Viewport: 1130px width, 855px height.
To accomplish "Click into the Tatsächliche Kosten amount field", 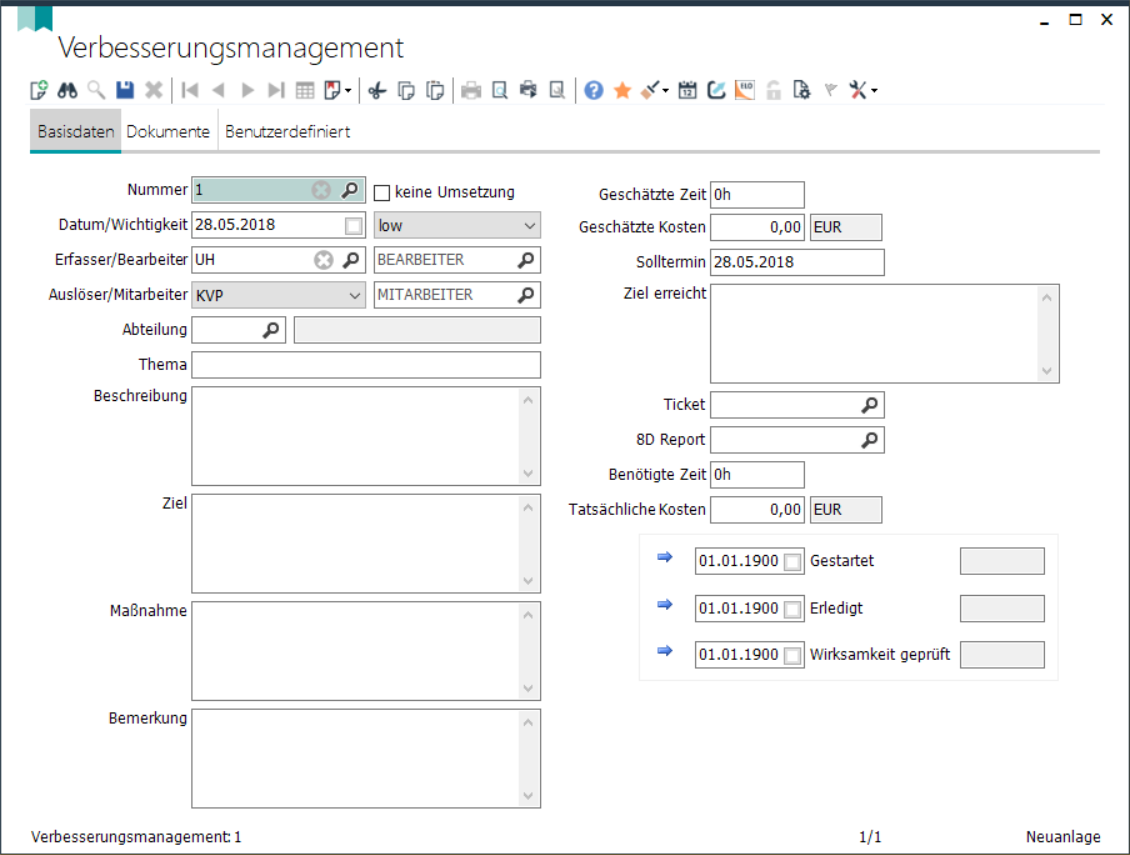I will click(757, 510).
